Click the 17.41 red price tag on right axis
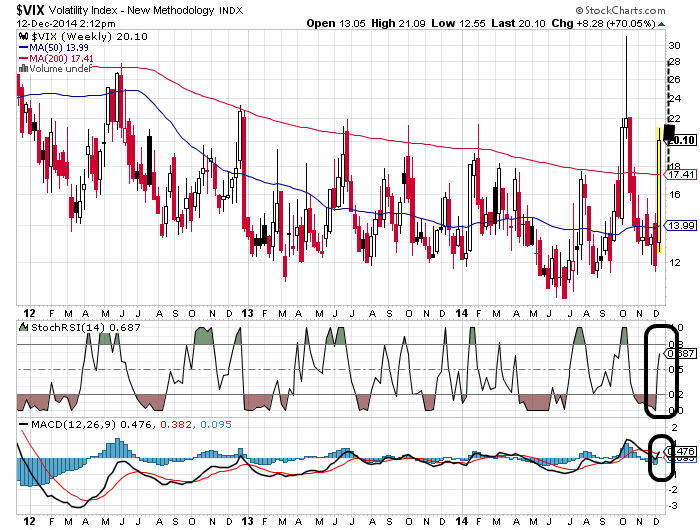Image resolution: width=700 pixels, height=530 pixels. pyautogui.click(x=681, y=174)
